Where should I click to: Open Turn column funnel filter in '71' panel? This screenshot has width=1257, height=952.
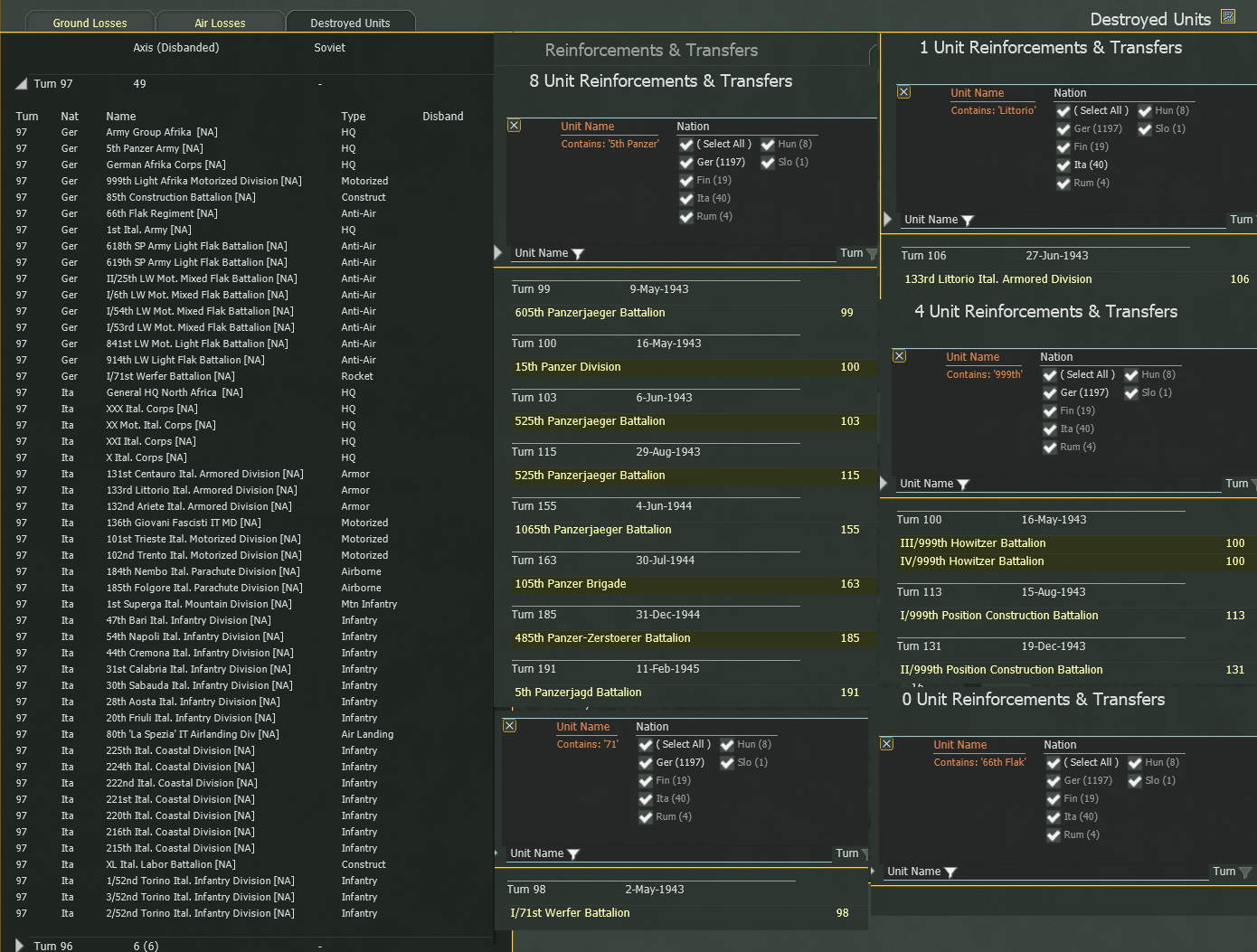(865, 854)
